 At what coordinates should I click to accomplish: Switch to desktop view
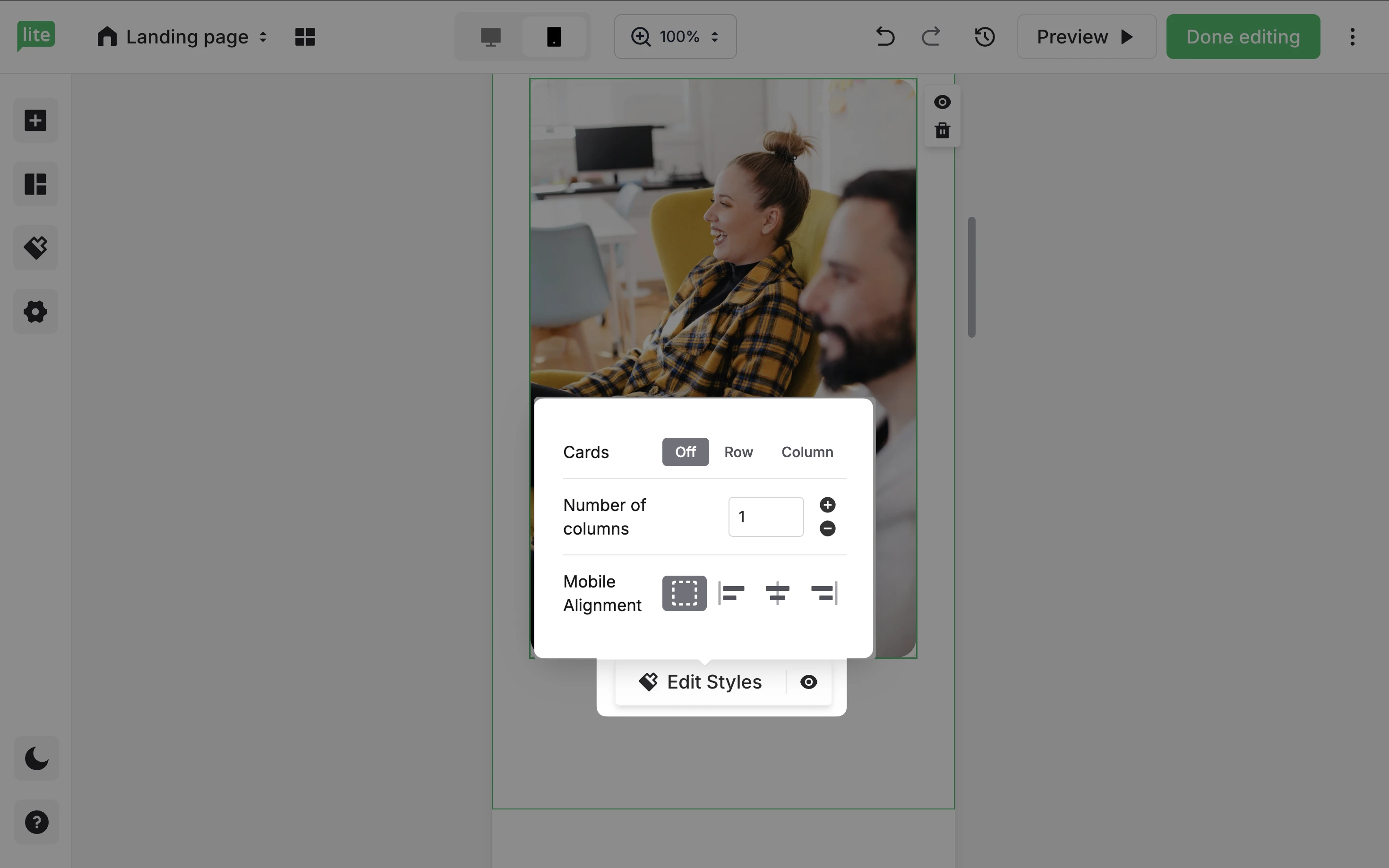(x=490, y=37)
